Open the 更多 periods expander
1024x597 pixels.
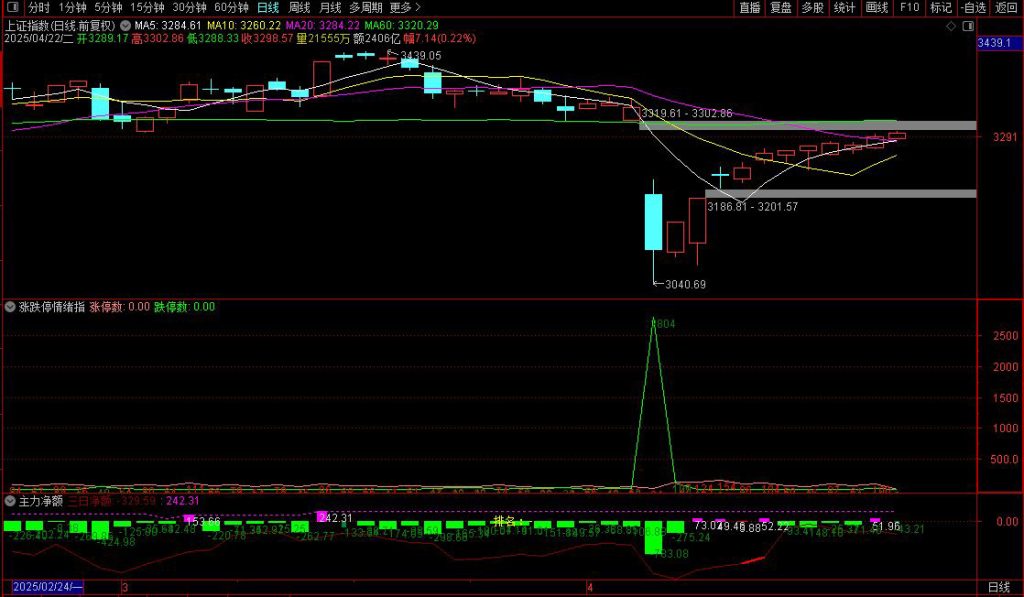click(406, 7)
